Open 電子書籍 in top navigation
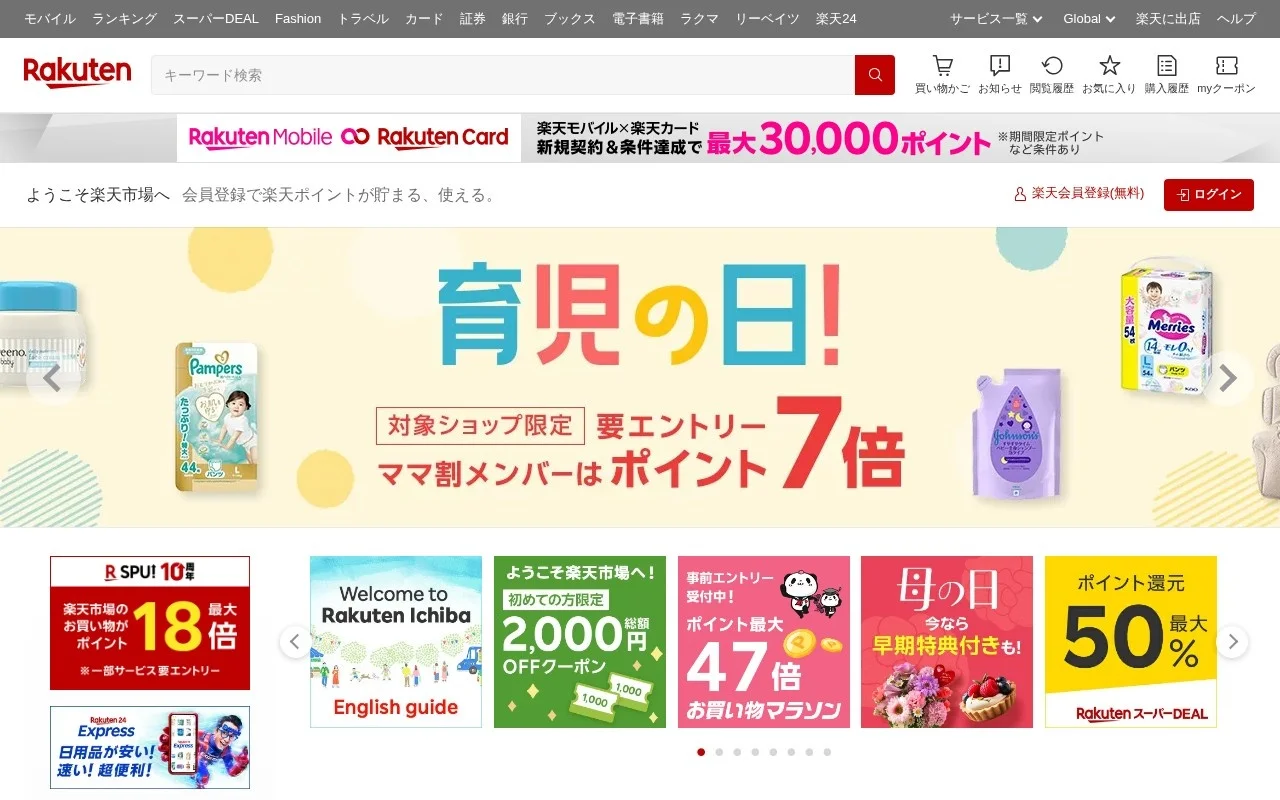This screenshot has width=1280, height=800. 638,19
